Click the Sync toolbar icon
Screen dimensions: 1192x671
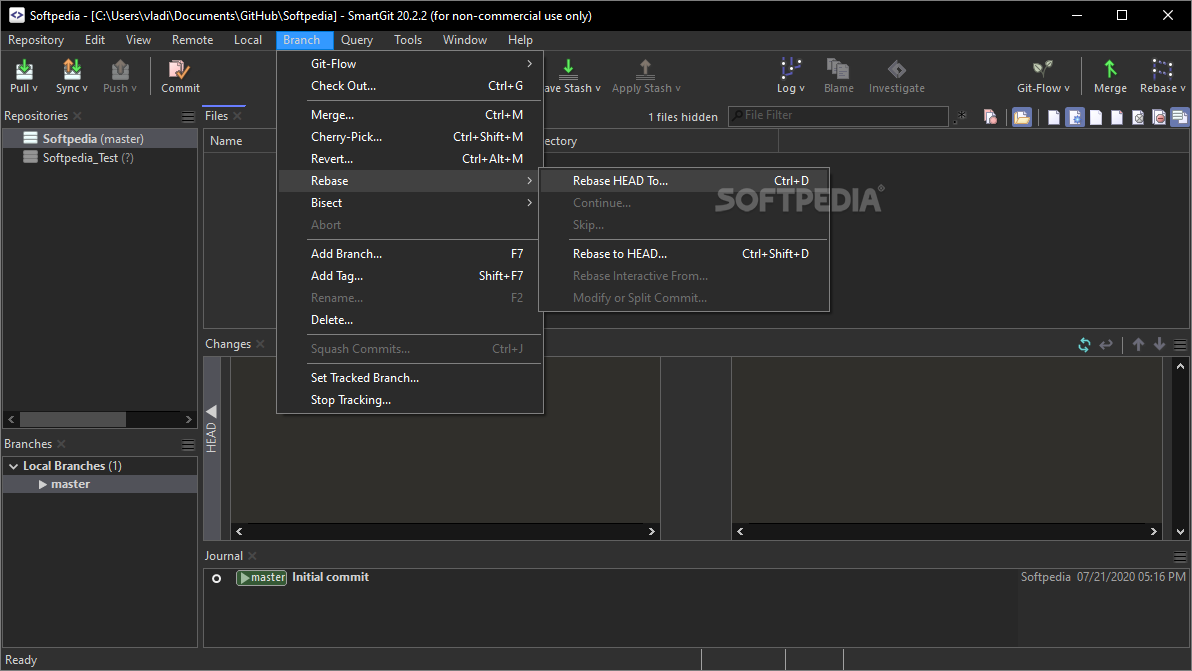point(71,69)
